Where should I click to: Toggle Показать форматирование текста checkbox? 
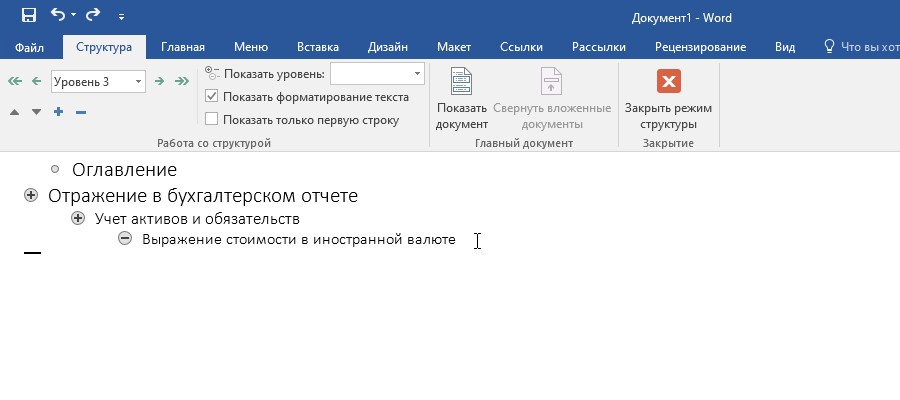click(x=212, y=96)
